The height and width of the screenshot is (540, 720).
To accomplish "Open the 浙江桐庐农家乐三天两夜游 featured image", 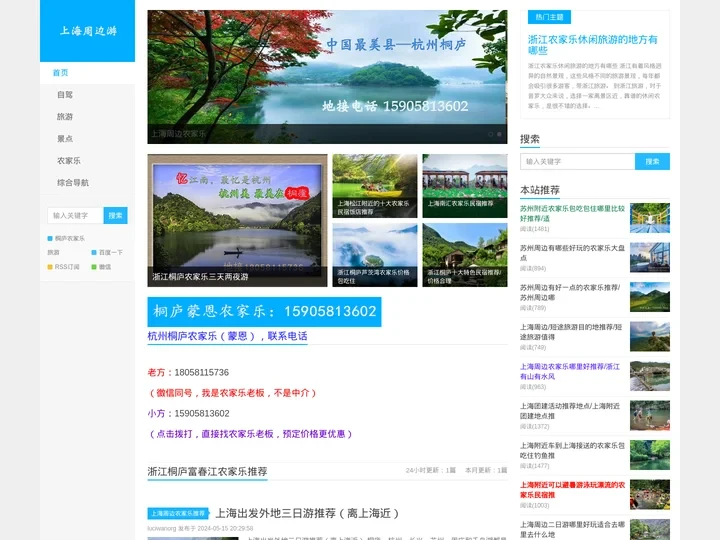I will (x=237, y=220).
